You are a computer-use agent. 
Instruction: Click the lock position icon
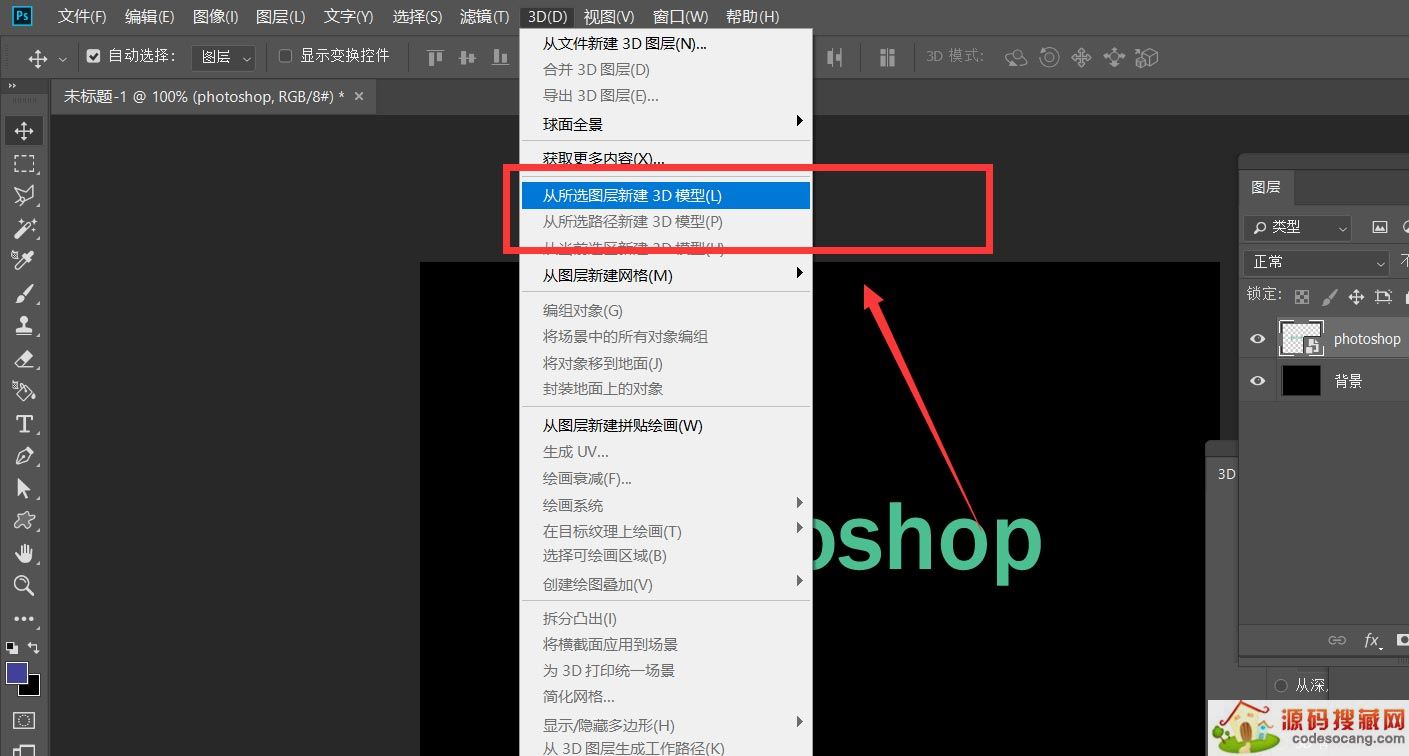click(1356, 297)
